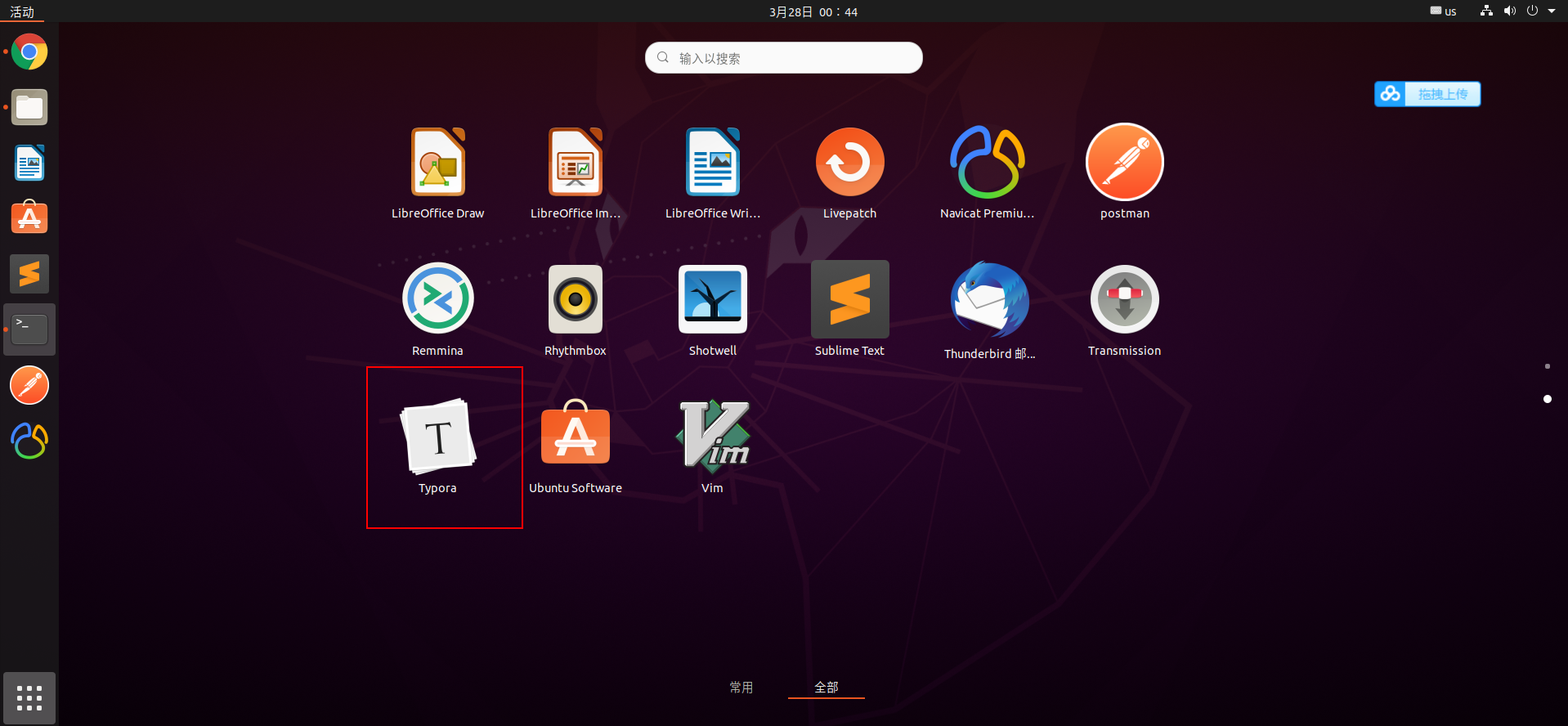Click the Ubuntu Software dock icon

29,218
